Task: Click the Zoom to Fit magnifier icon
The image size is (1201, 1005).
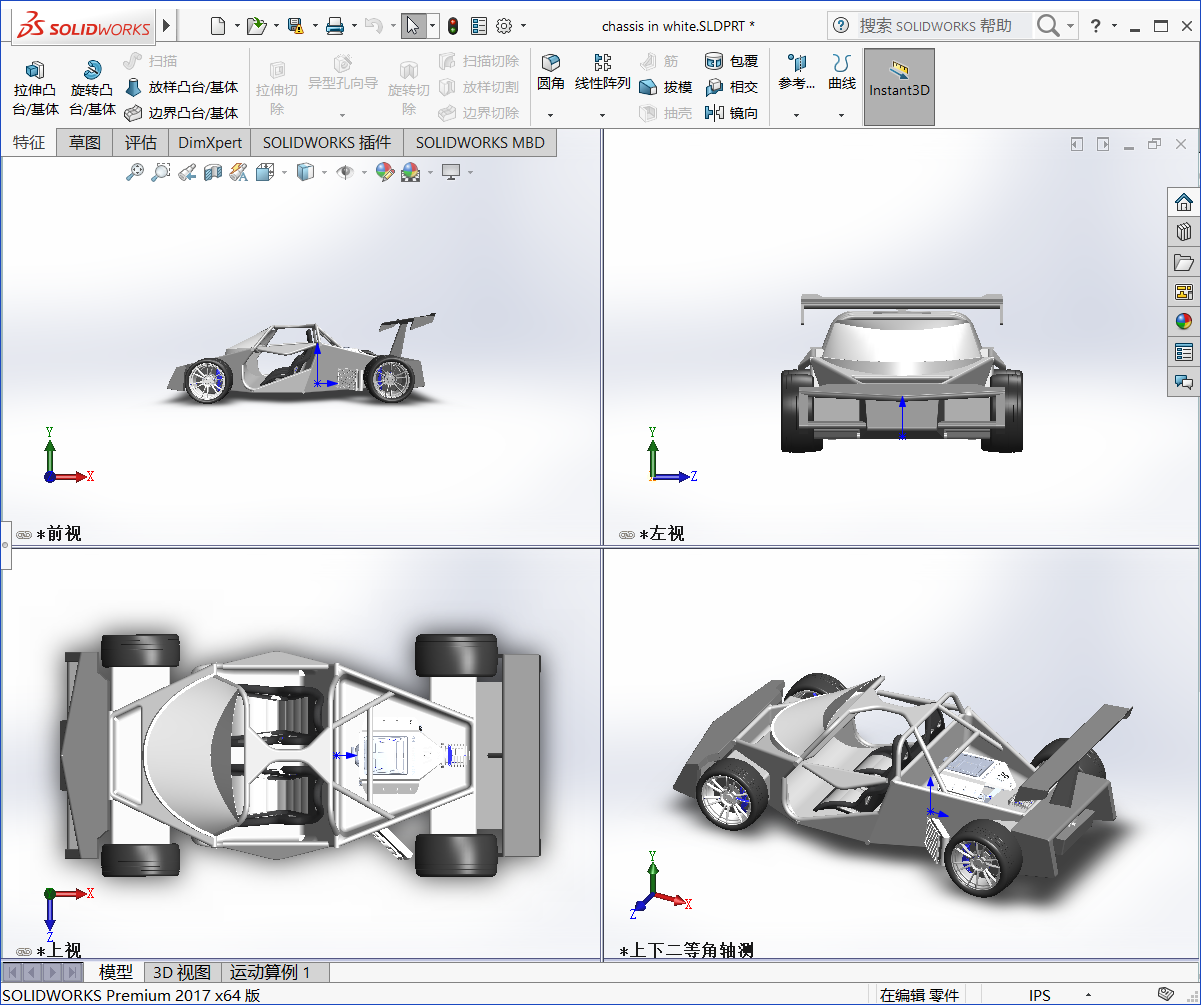Action: [135, 172]
